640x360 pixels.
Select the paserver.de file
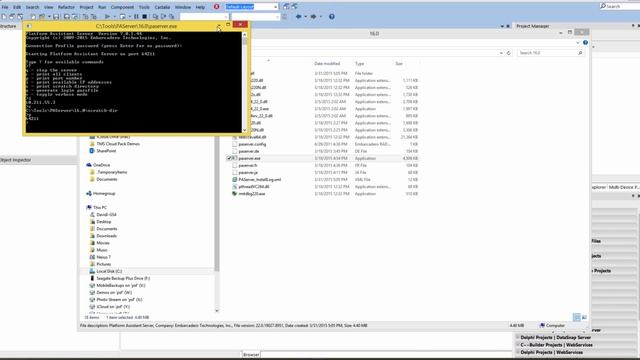point(249,151)
